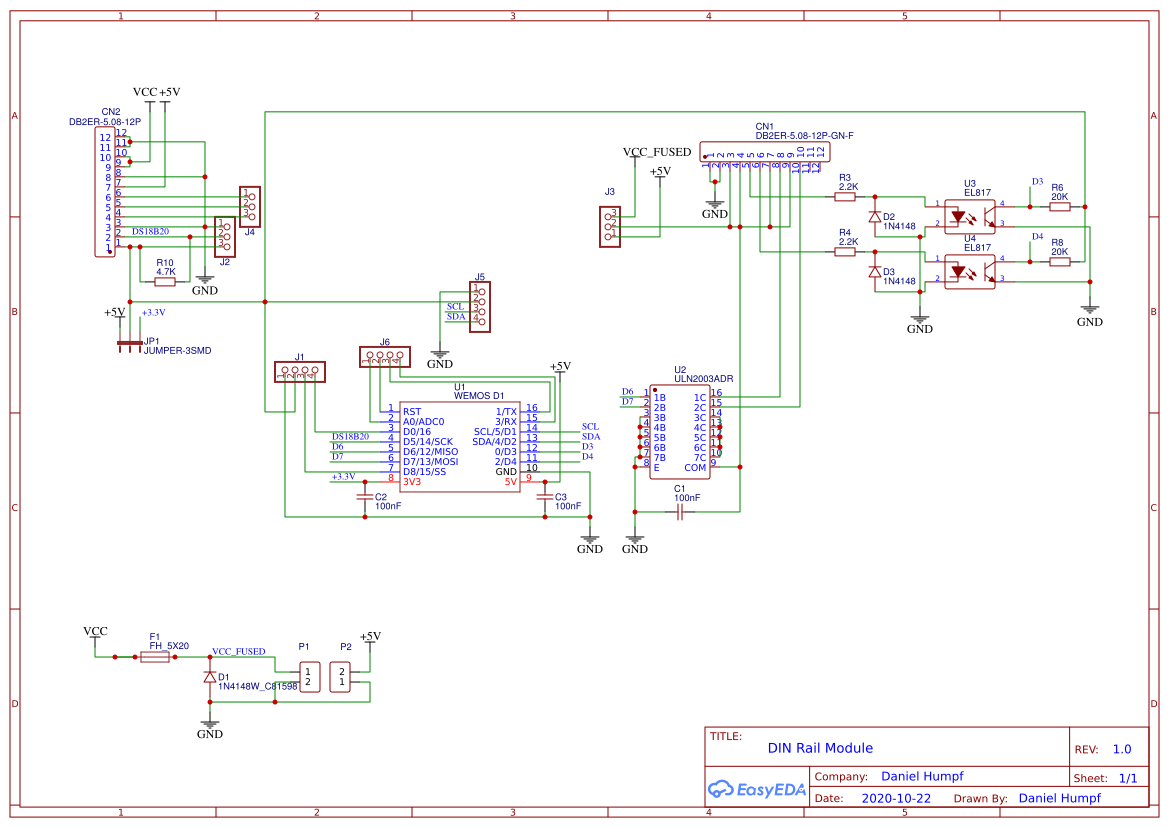
Task: Select the C2 100nF capacitor symbol
Action: point(365,496)
